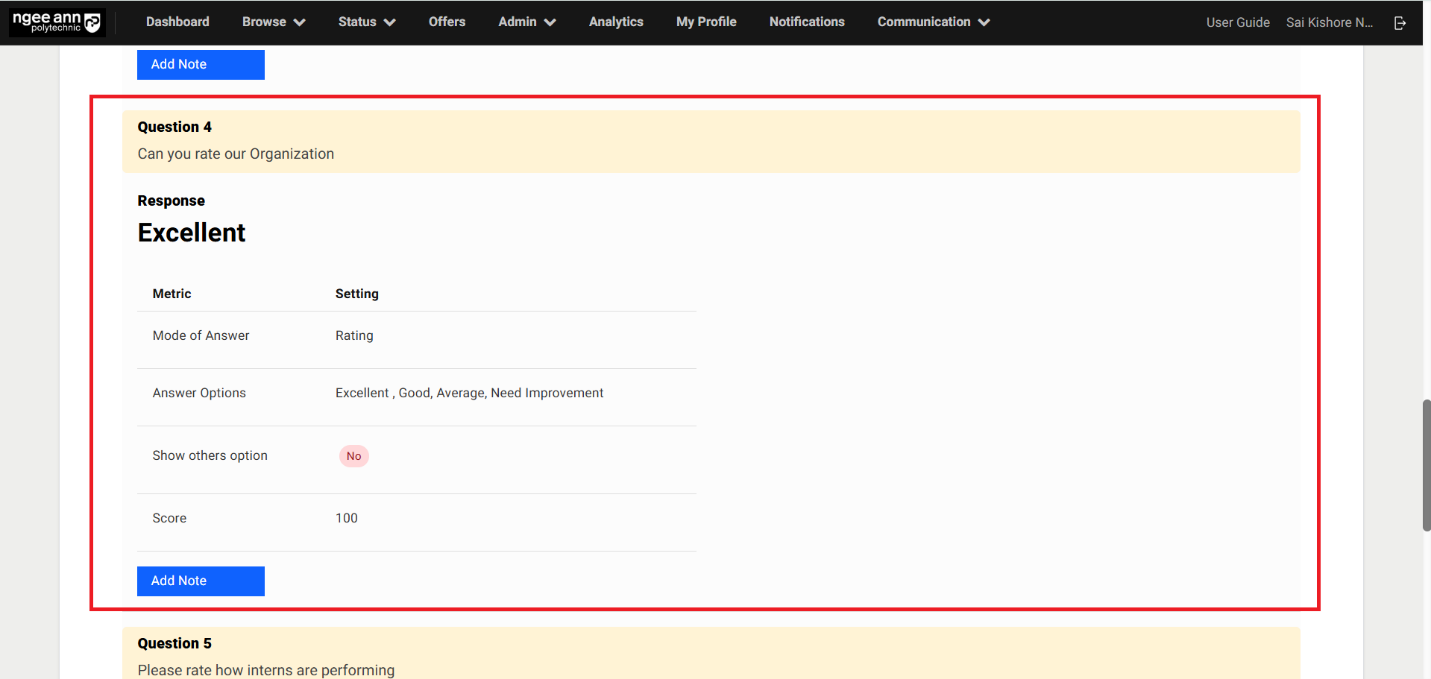
Task: Select Notifications in the top navigation
Action: coord(806,22)
